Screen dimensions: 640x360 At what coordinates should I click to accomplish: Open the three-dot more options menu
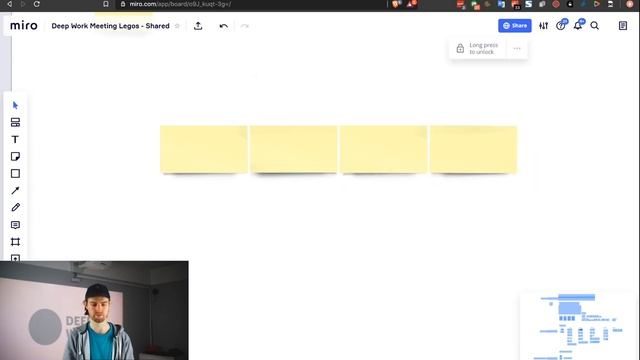pos(517,49)
